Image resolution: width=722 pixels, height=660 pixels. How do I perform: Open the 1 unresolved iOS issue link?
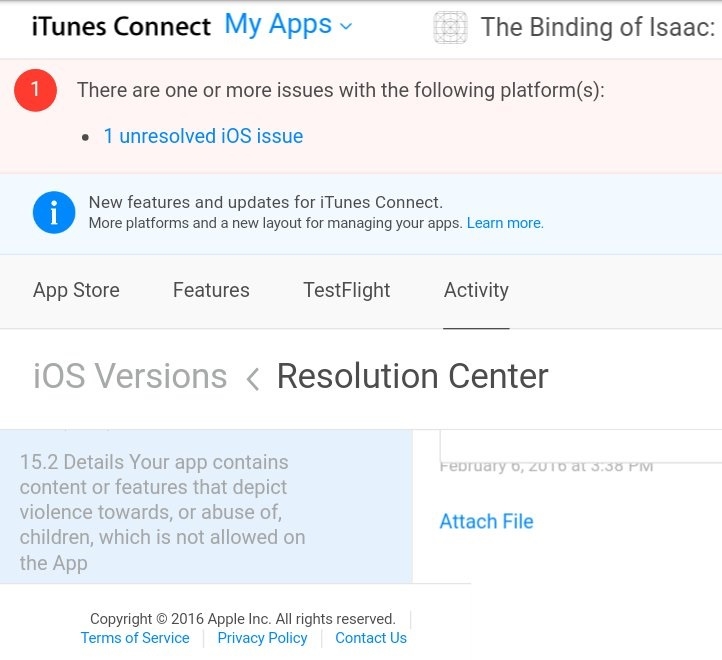(204, 136)
